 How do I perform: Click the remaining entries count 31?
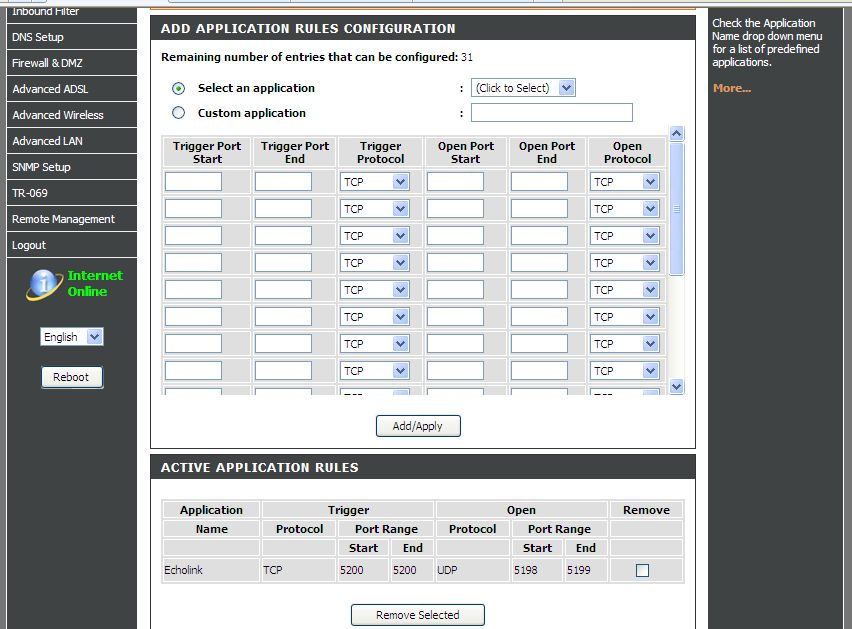[467, 57]
